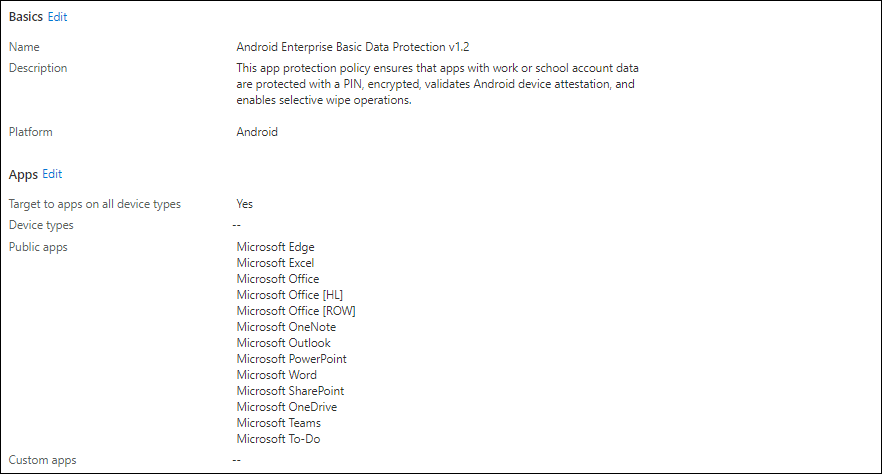Click Microsoft Office [ROW] entry

click(296, 311)
